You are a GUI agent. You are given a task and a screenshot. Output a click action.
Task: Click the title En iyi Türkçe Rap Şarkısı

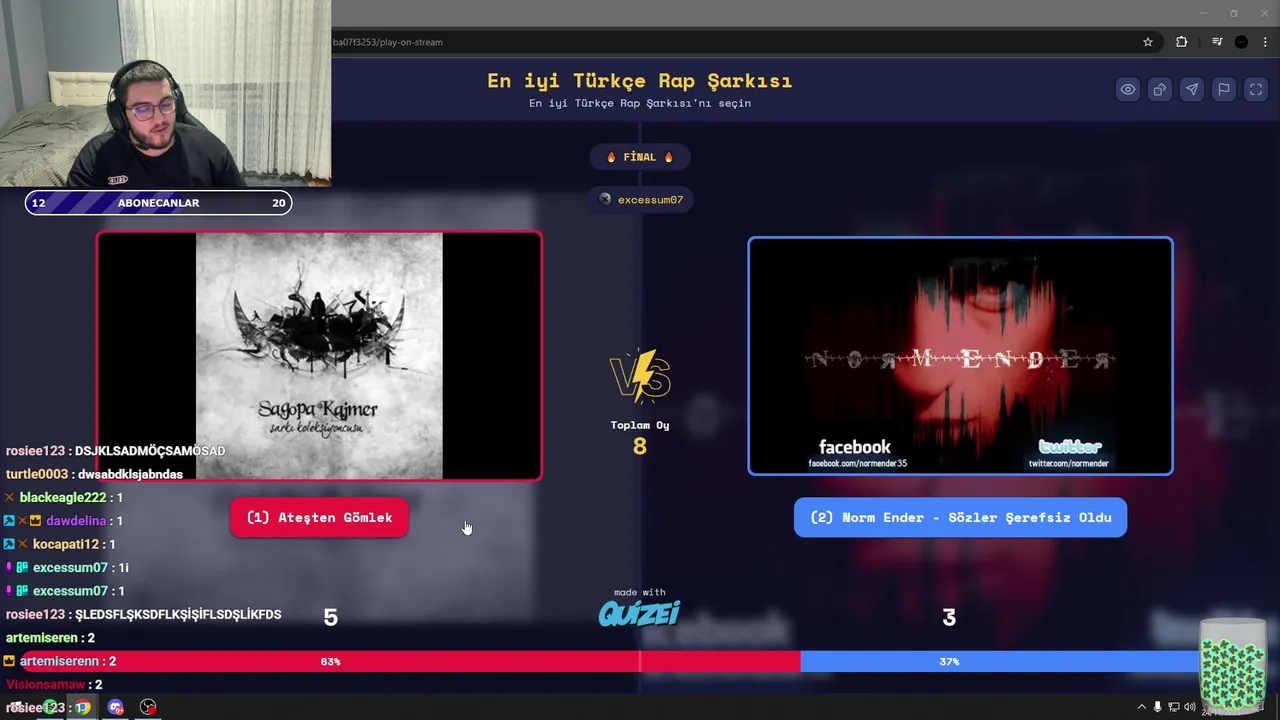tap(640, 81)
